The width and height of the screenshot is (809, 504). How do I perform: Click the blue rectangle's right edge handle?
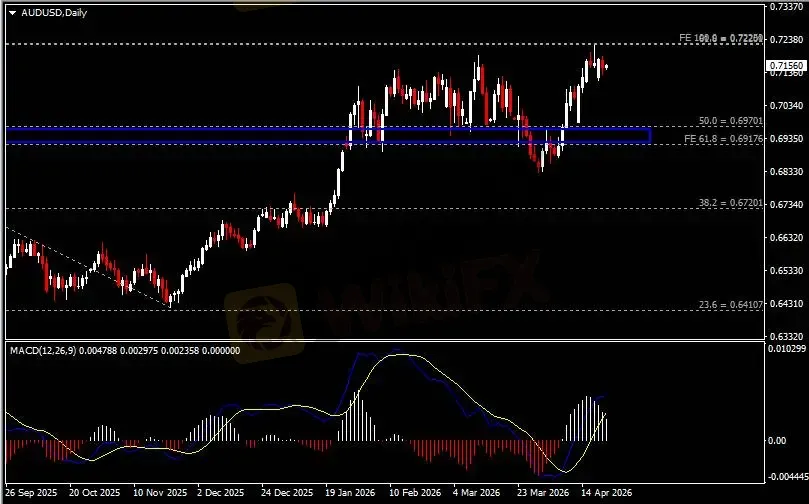tap(651, 135)
